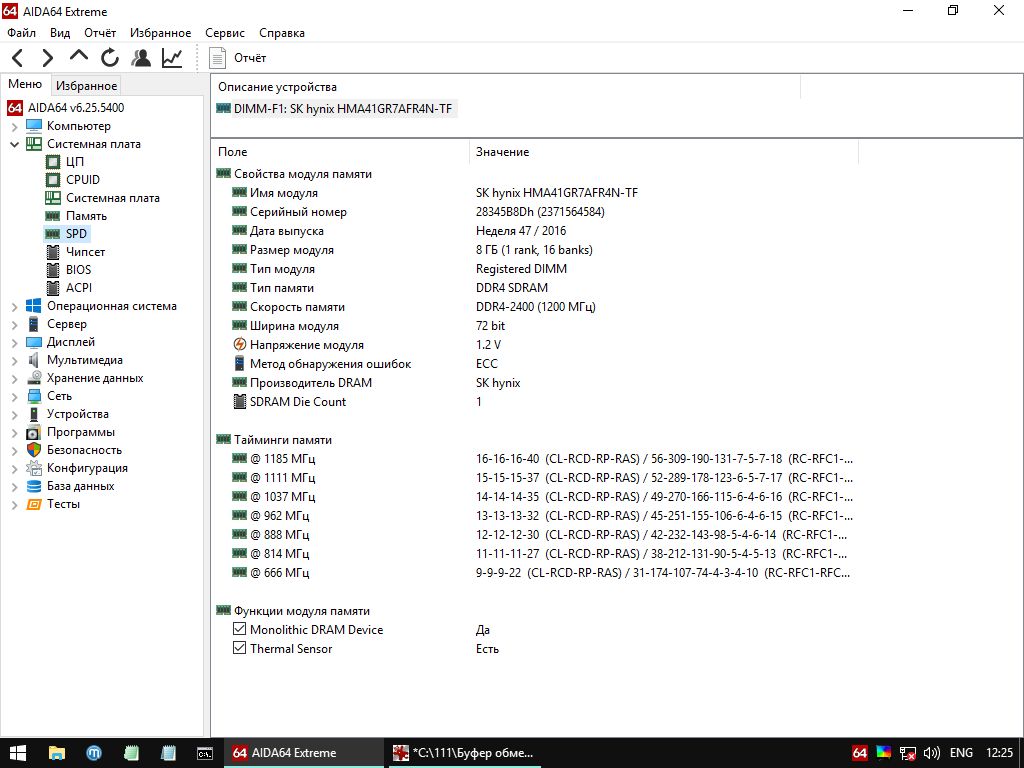This screenshot has height=768, width=1024.
Task: Switch to the Меню tab
Action: tap(25, 84)
